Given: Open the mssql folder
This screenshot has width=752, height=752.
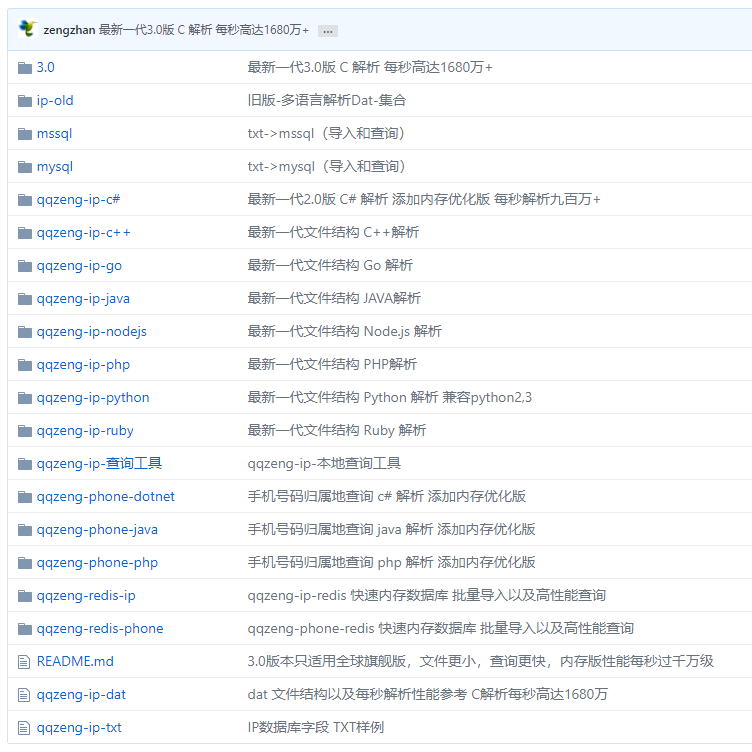Looking at the screenshot, I should 54,133.
